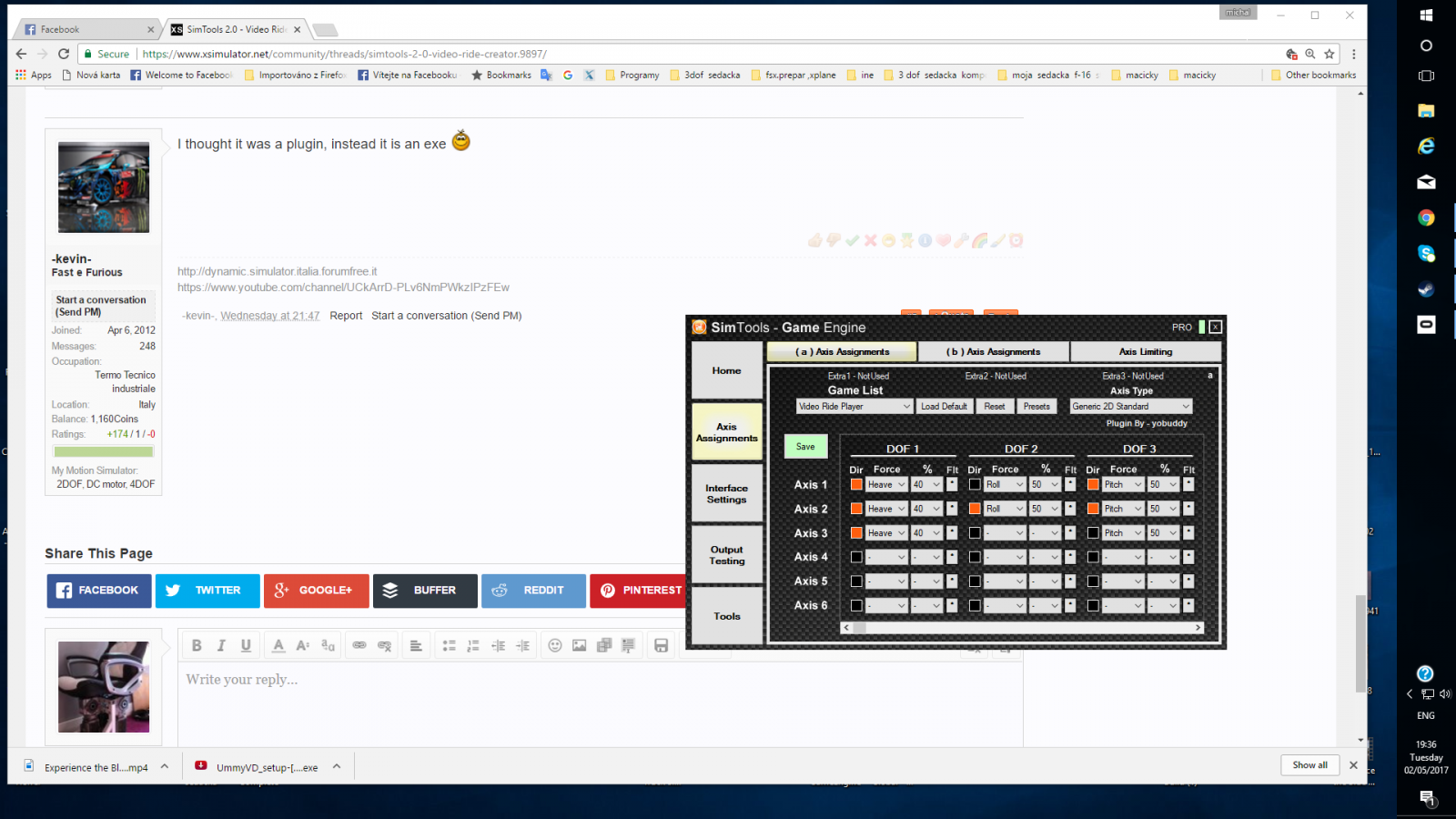Click the insert quote/spoiler icon in editor
This screenshot has height=819, width=1456.
(x=628, y=645)
